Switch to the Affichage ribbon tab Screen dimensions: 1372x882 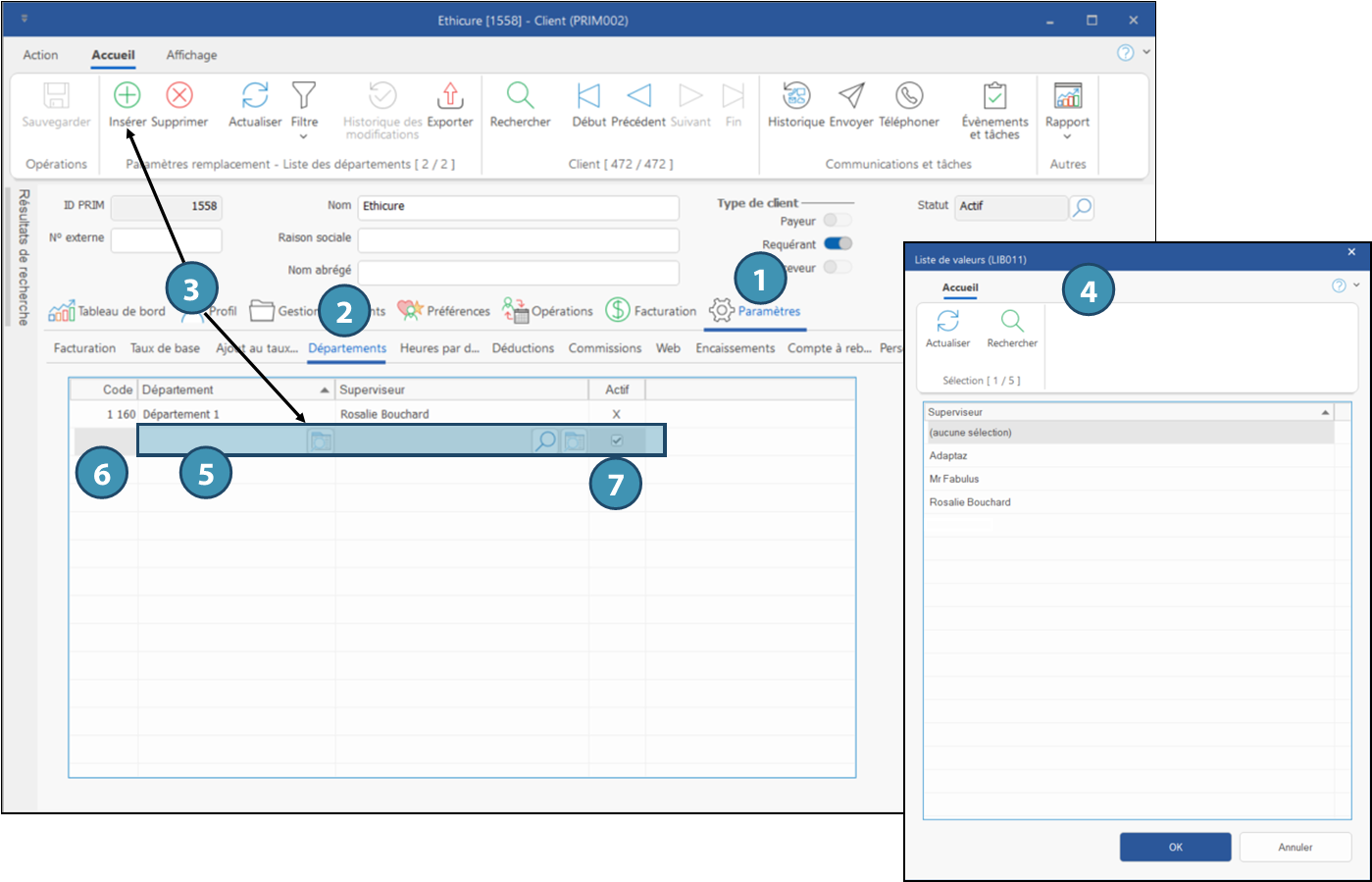(x=191, y=55)
